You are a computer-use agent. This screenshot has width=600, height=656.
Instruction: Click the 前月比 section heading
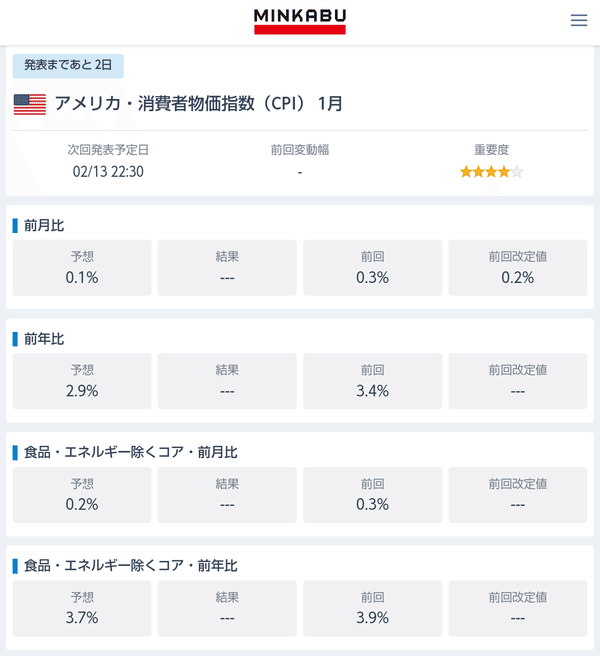click(x=44, y=226)
